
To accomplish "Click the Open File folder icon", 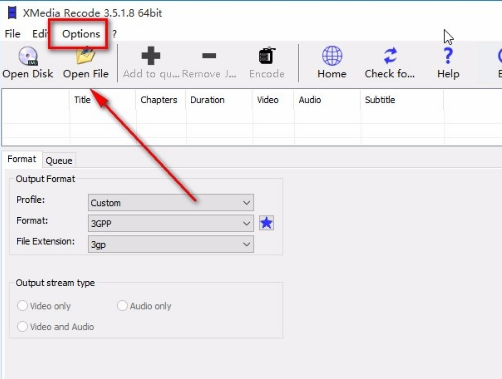I will [85, 56].
